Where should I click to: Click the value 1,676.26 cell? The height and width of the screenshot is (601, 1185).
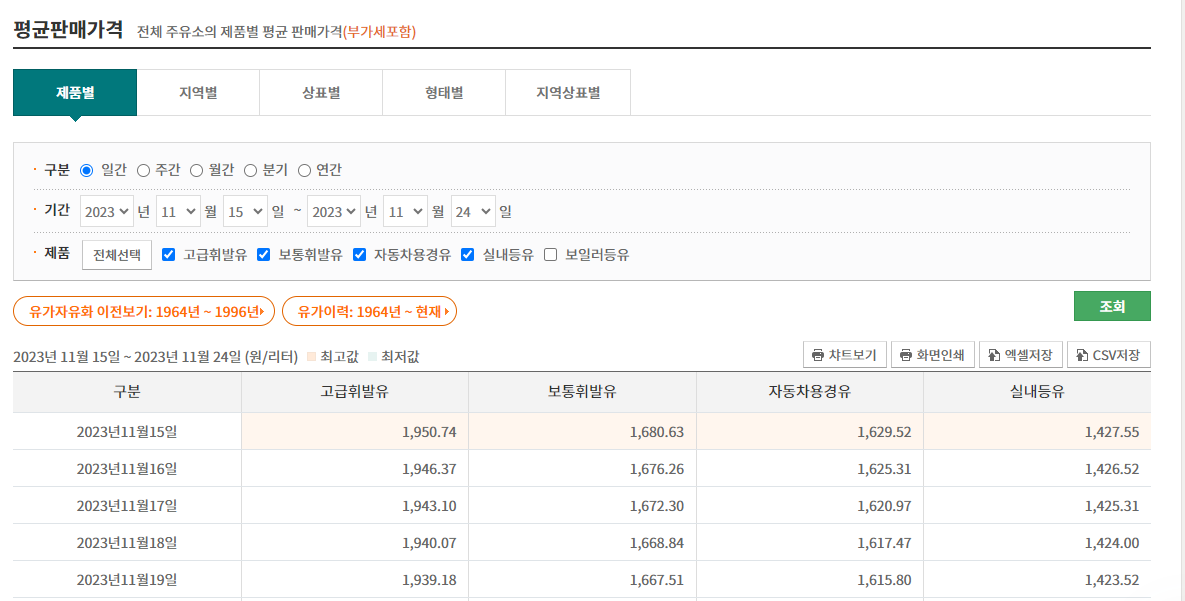[x=583, y=469]
